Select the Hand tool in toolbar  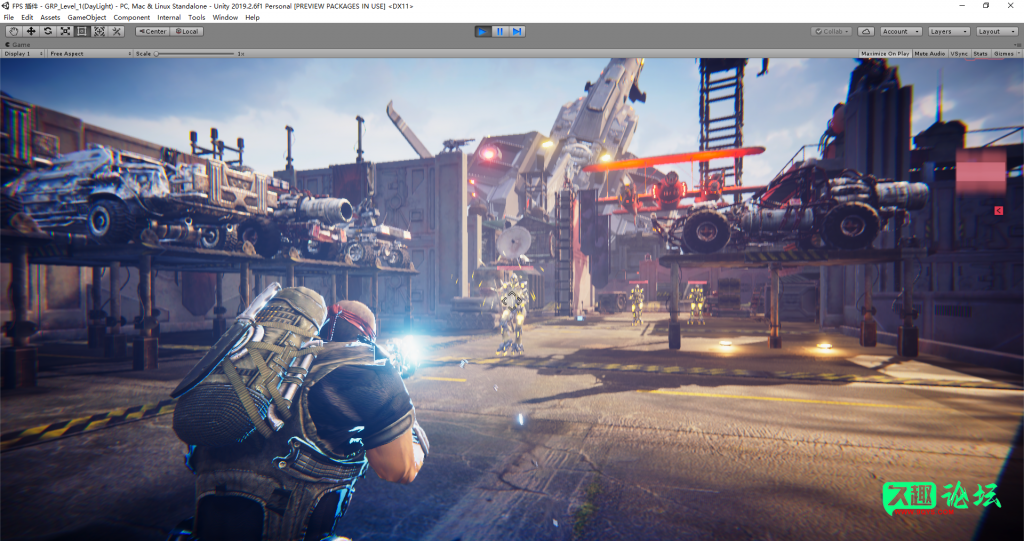pos(14,31)
